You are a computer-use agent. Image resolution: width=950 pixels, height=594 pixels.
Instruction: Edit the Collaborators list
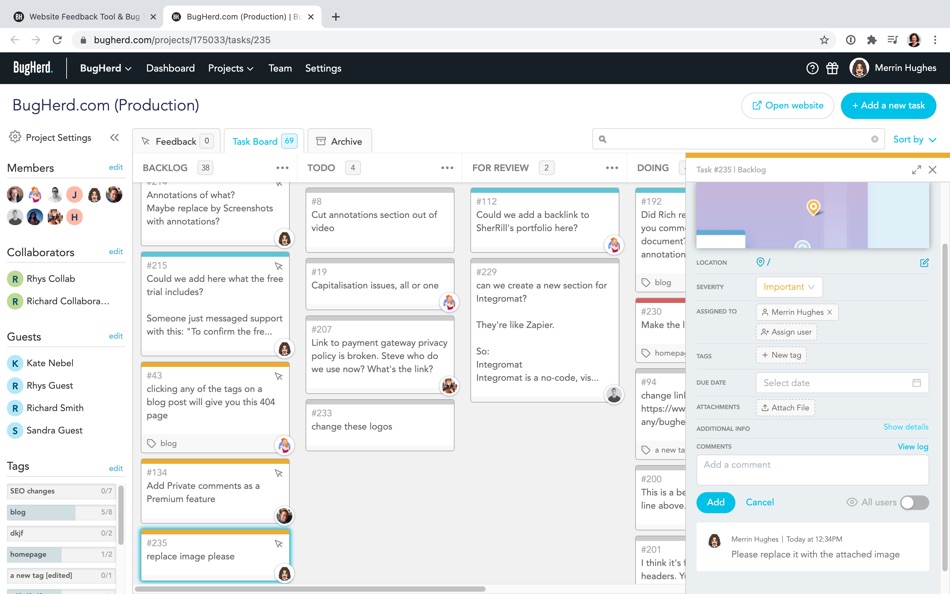(x=116, y=252)
